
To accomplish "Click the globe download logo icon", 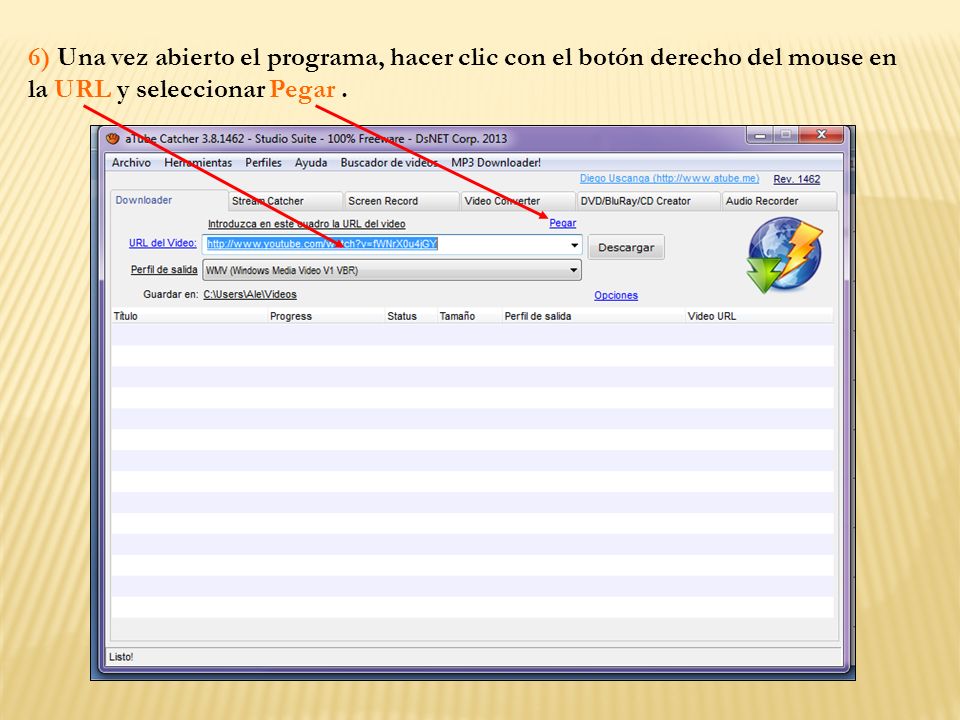I will [784, 256].
